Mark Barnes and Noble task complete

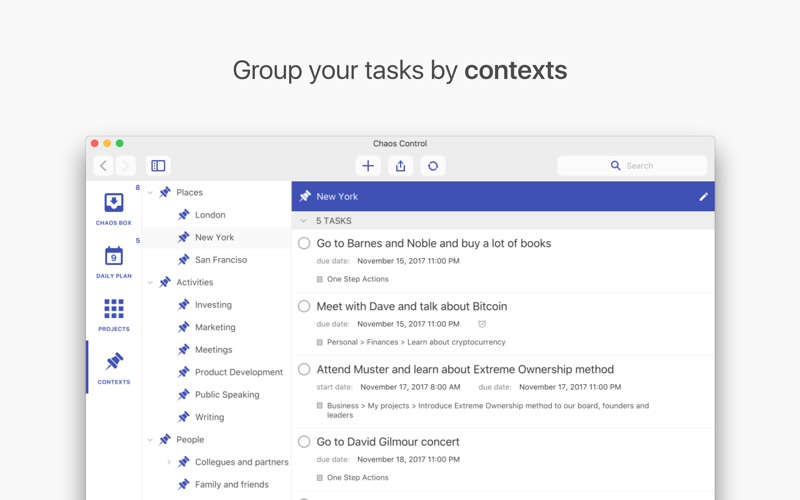coord(304,243)
